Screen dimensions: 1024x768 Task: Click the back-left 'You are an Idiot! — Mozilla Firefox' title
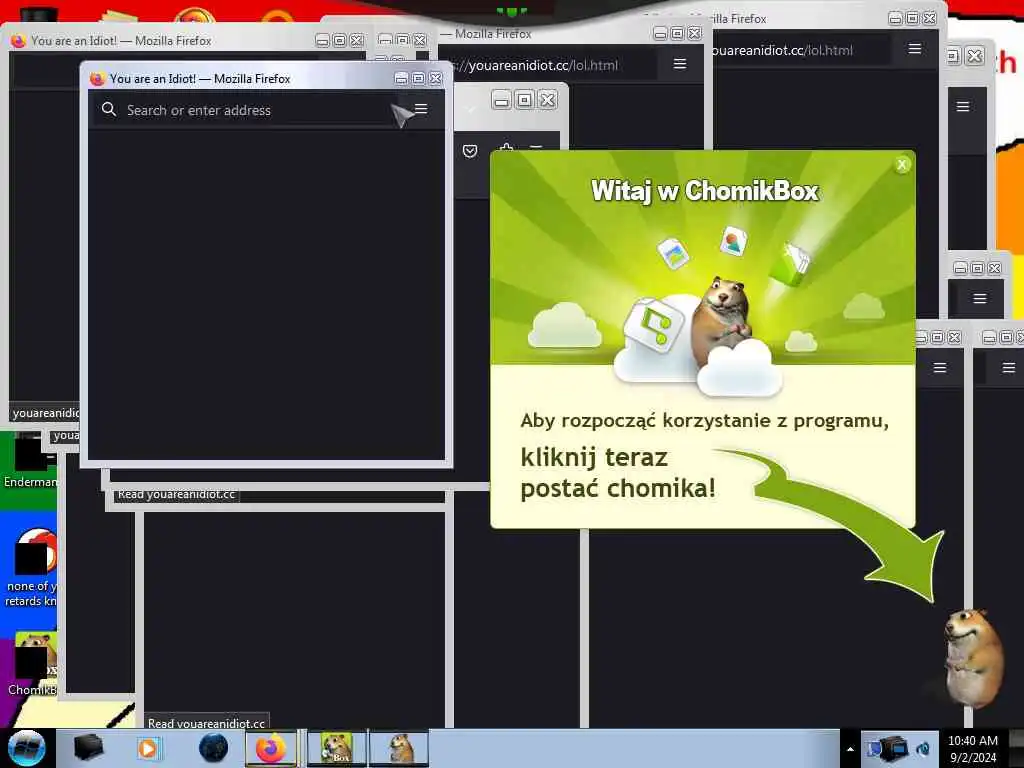point(121,40)
